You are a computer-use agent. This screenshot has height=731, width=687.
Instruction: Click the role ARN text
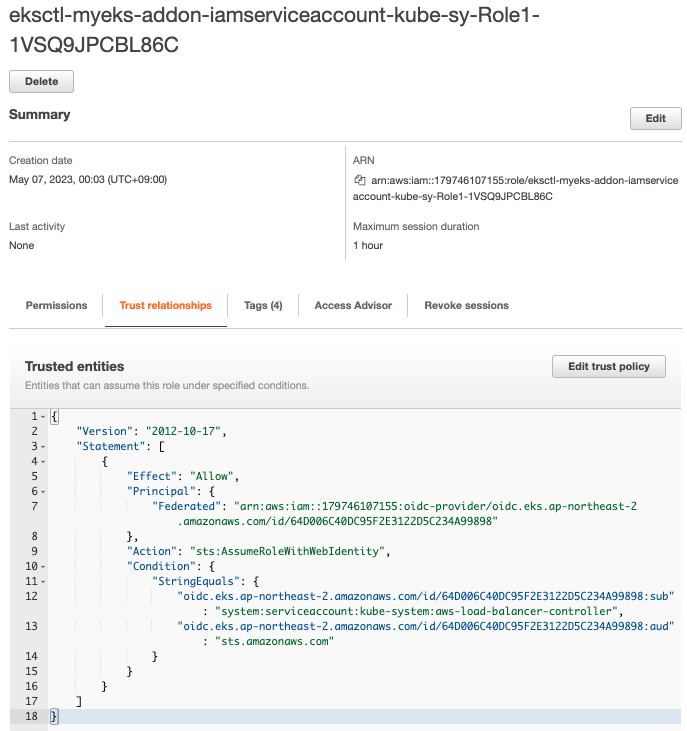[x=515, y=188]
